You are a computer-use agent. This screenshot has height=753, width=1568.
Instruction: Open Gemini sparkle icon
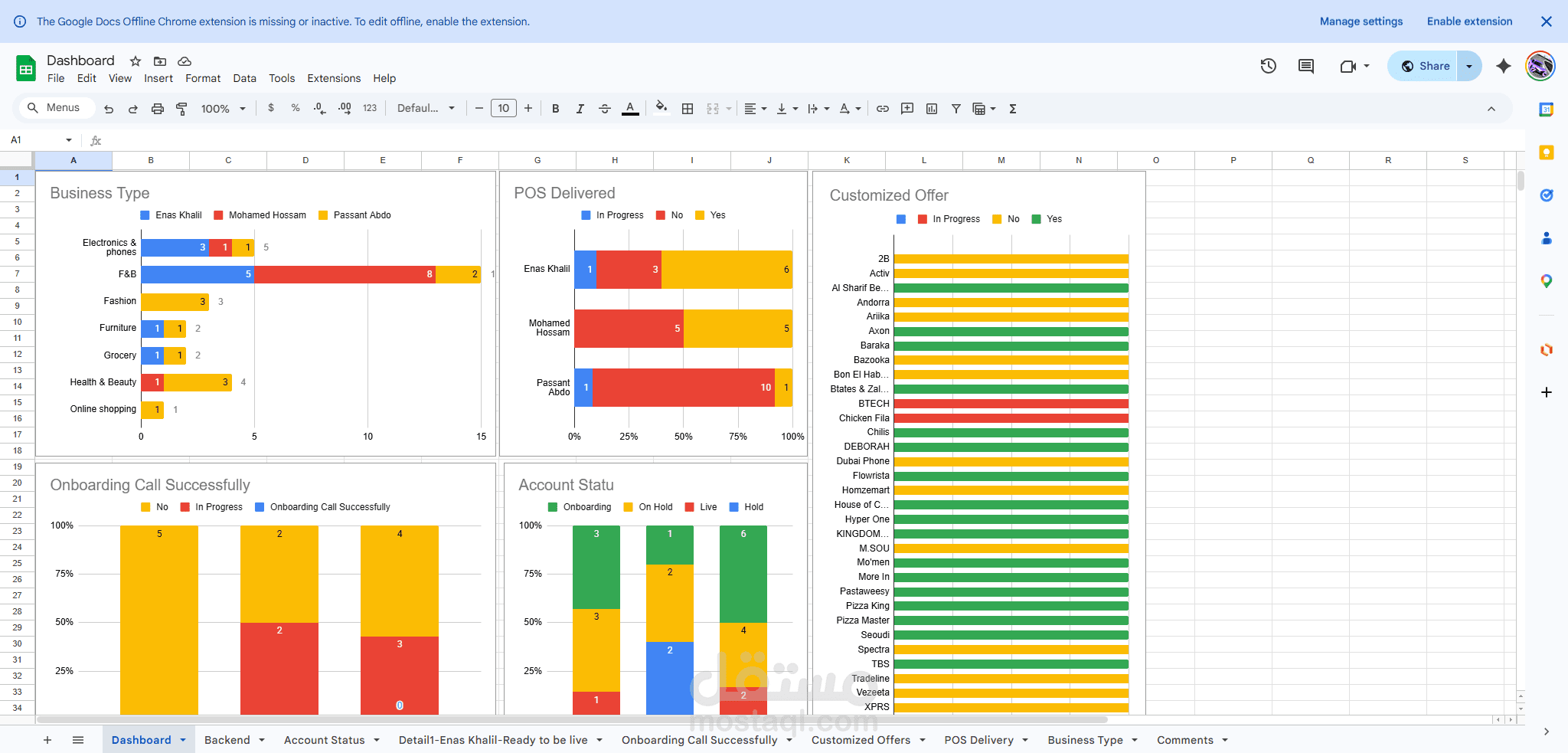click(x=1504, y=66)
